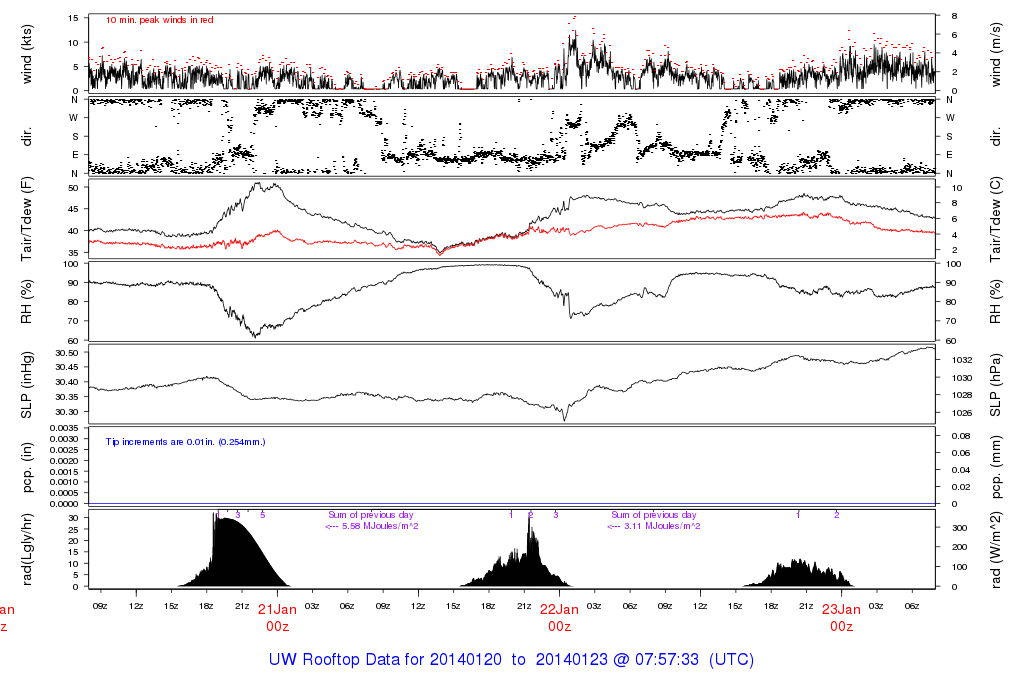Click the '30.30' tick on the SLP axis
The image size is (1024, 700).
(x=67, y=412)
